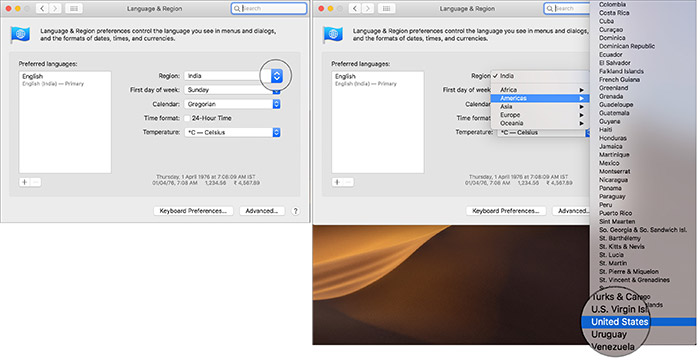Choose El Salvador in country list
This screenshot has width=700, height=361.
(615, 63)
